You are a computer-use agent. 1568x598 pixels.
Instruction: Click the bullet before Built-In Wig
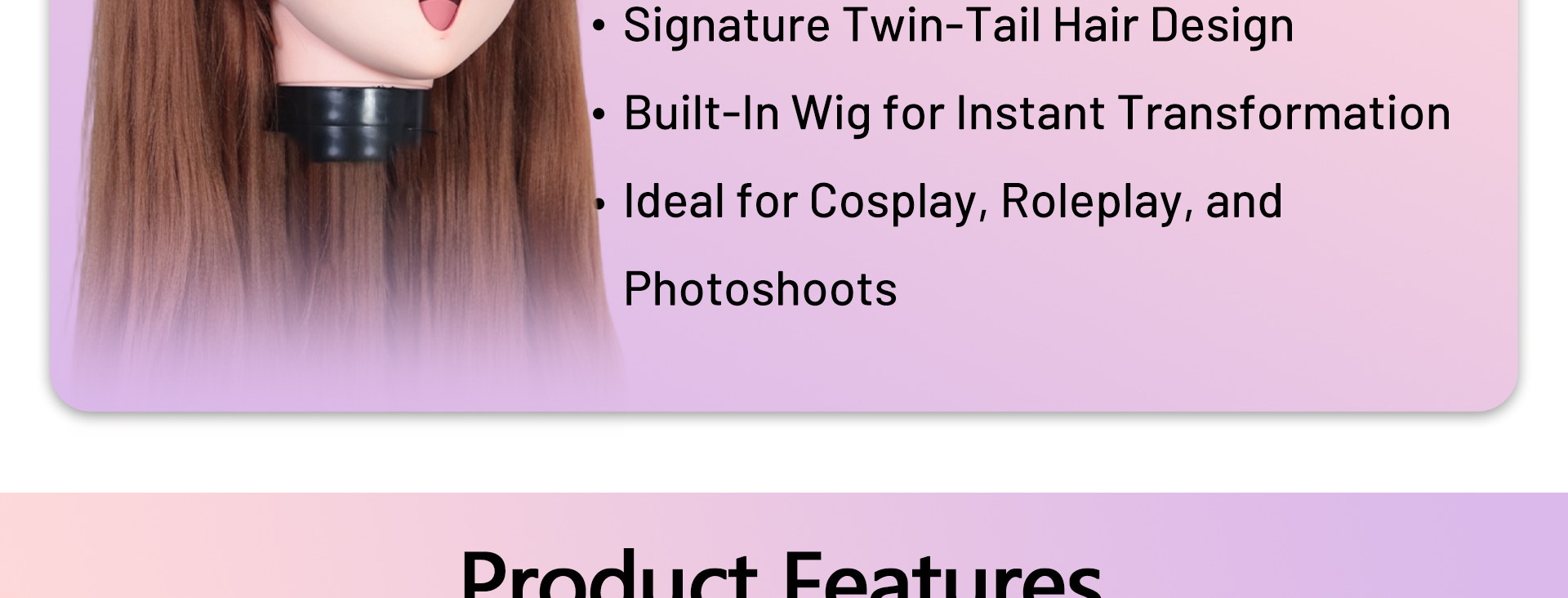pyautogui.click(x=599, y=115)
